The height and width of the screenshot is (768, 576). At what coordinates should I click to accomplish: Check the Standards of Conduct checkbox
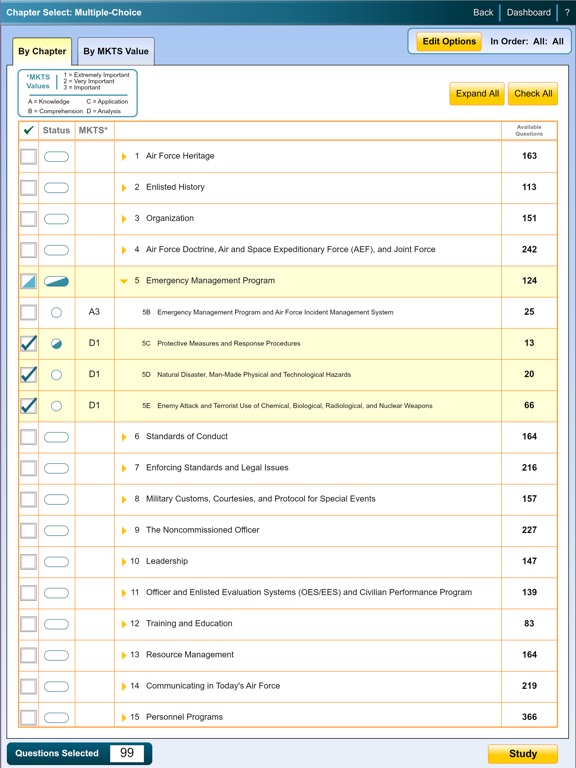click(28, 437)
